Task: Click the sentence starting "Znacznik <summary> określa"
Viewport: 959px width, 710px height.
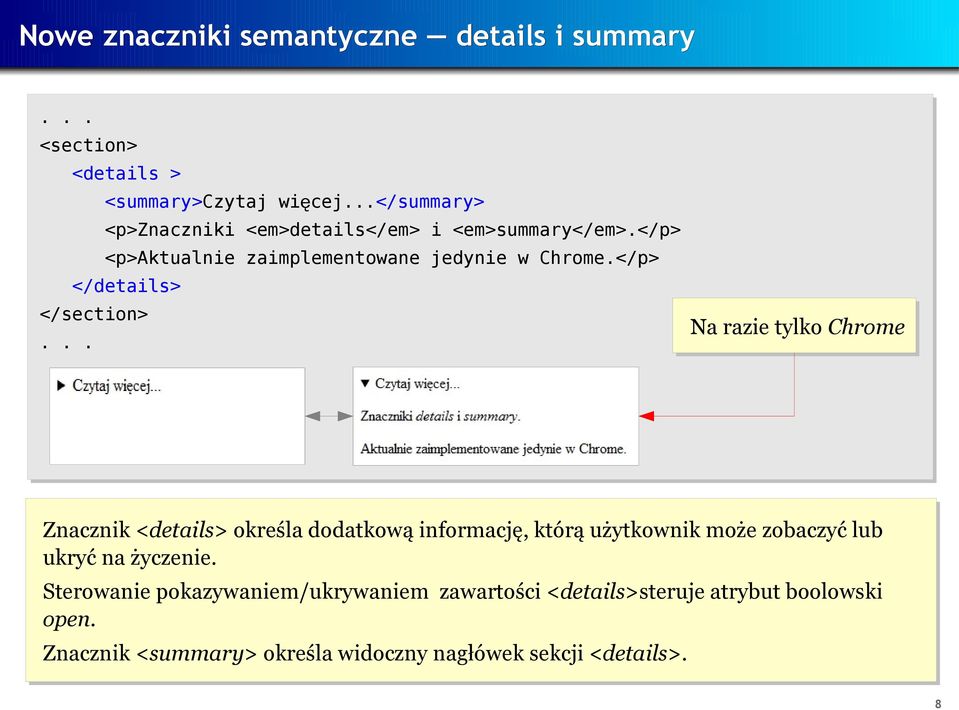Action: point(365,653)
